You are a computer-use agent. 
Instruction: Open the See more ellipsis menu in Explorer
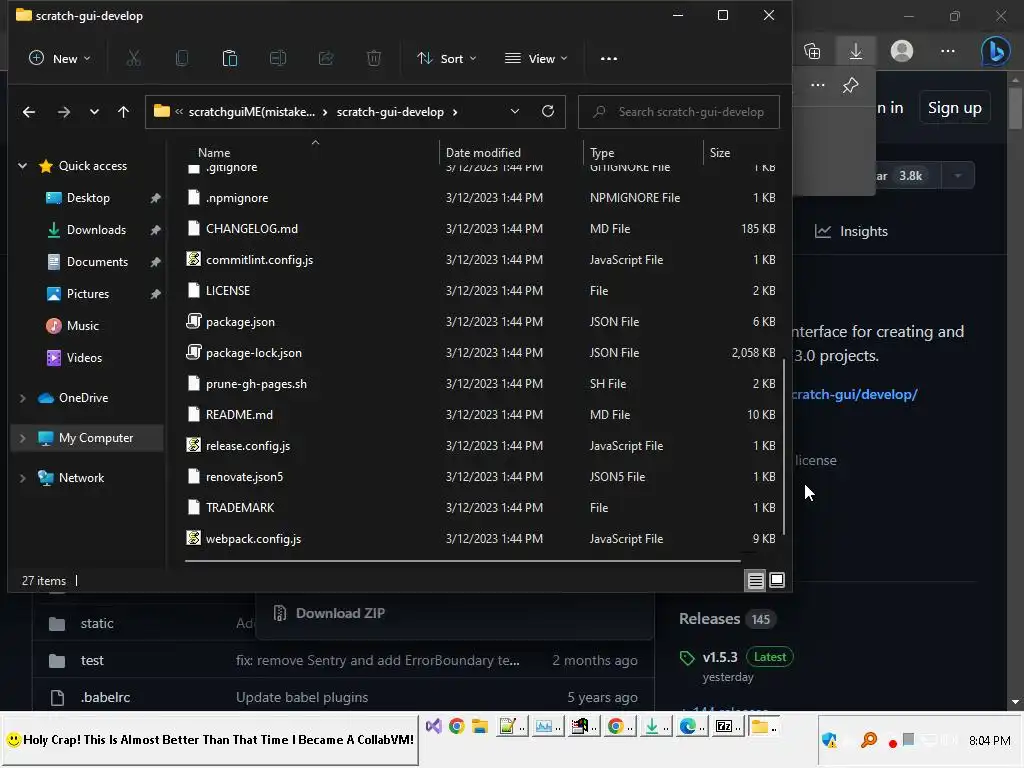click(x=609, y=59)
